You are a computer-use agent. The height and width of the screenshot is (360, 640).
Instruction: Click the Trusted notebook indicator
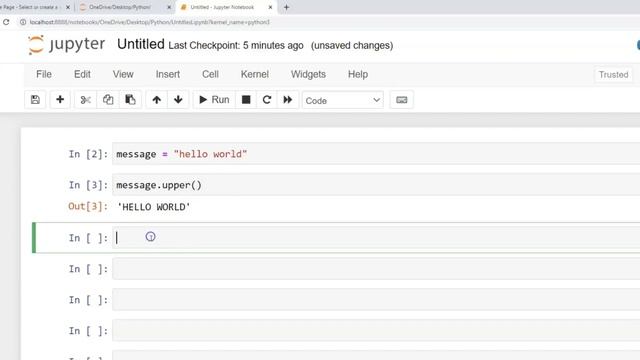613,75
